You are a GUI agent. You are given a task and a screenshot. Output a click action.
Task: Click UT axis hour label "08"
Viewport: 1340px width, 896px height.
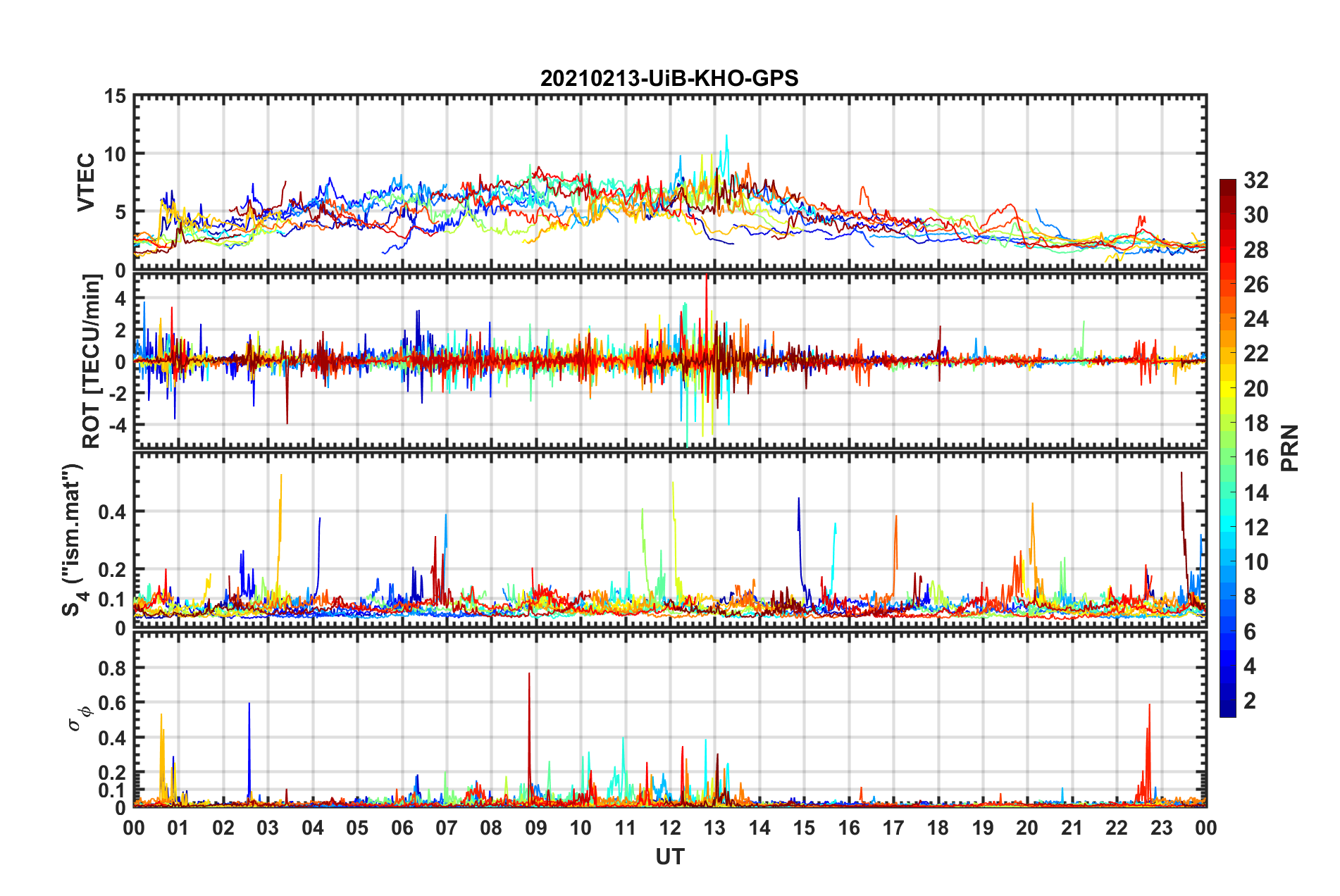[491, 828]
